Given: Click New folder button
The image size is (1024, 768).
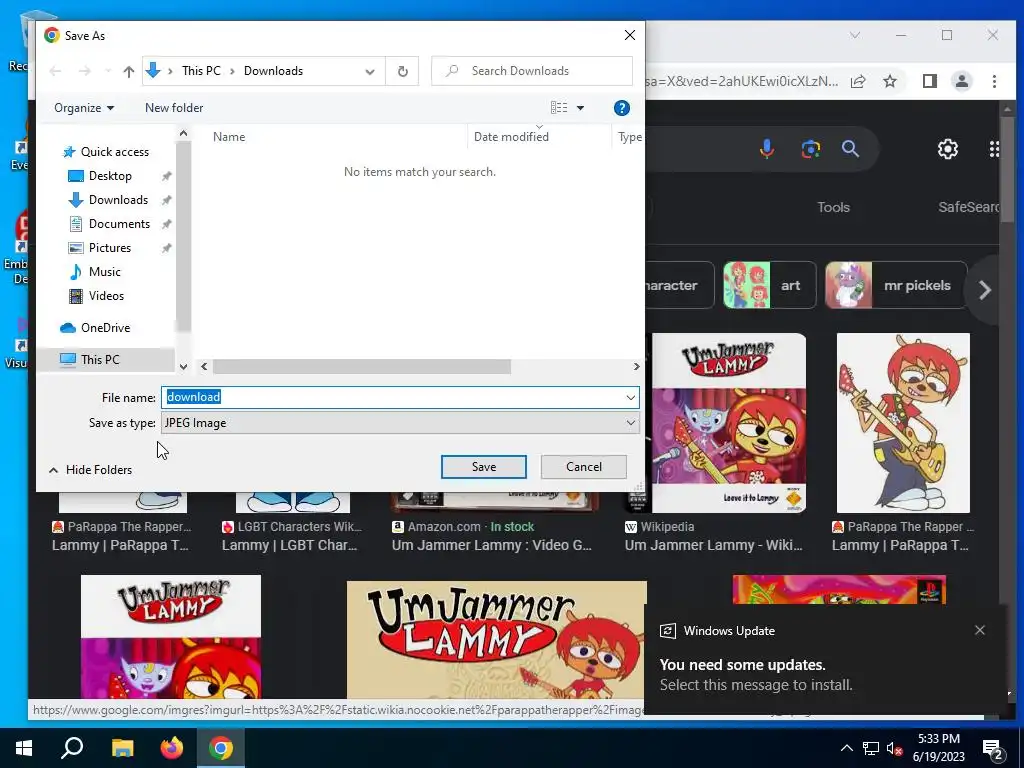Looking at the screenshot, I should tap(174, 108).
